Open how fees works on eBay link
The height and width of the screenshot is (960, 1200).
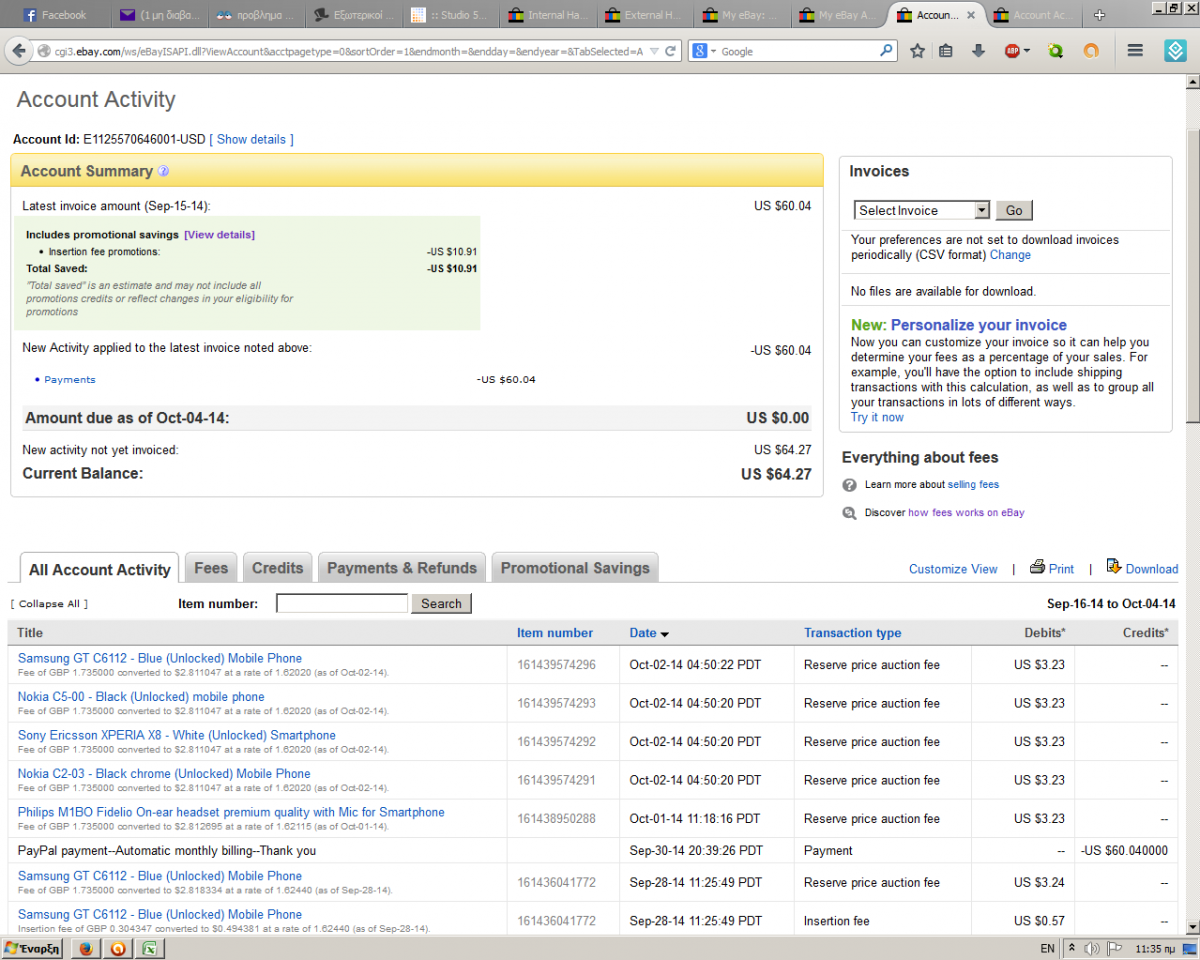tap(966, 513)
